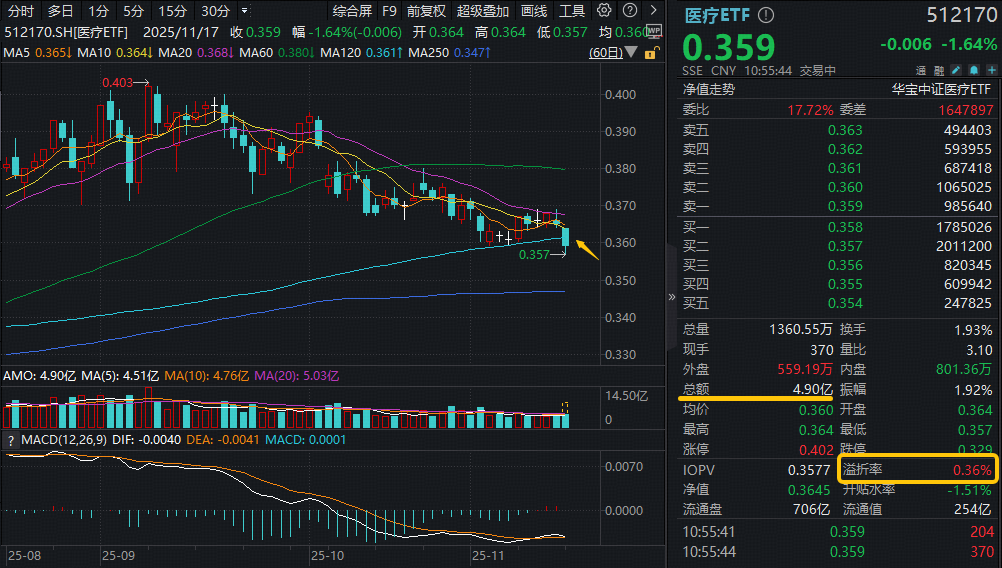
Task: Set a price alert with bell icon
Action: tap(973, 70)
